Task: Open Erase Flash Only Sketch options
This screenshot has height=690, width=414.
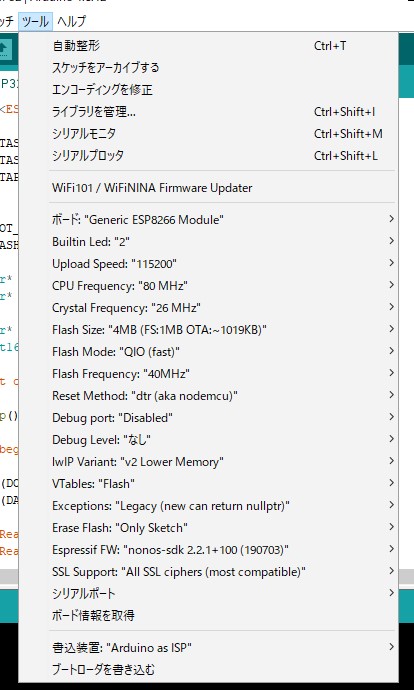Action: click(209, 528)
